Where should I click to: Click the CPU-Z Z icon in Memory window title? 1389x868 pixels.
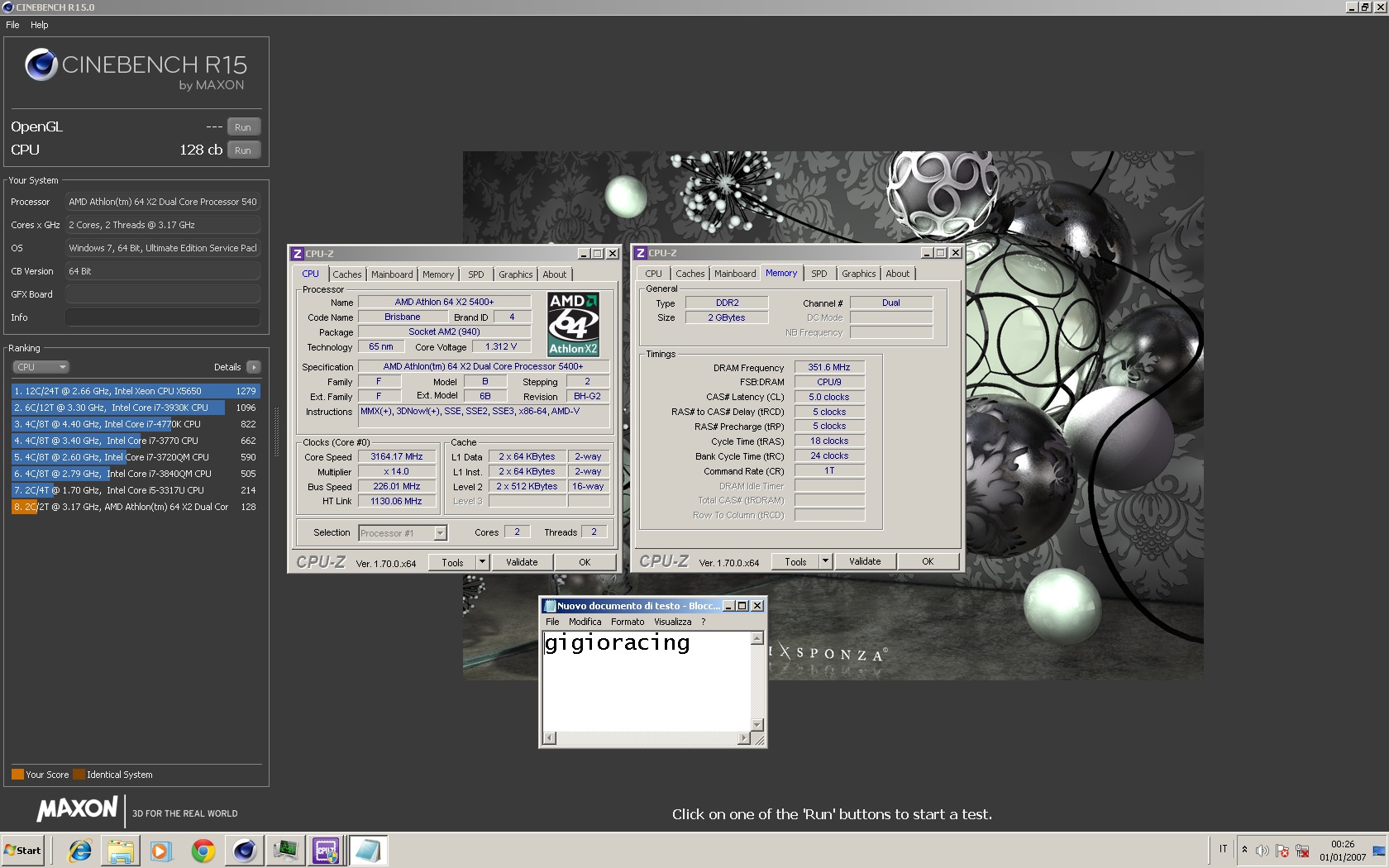click(641, 253)
